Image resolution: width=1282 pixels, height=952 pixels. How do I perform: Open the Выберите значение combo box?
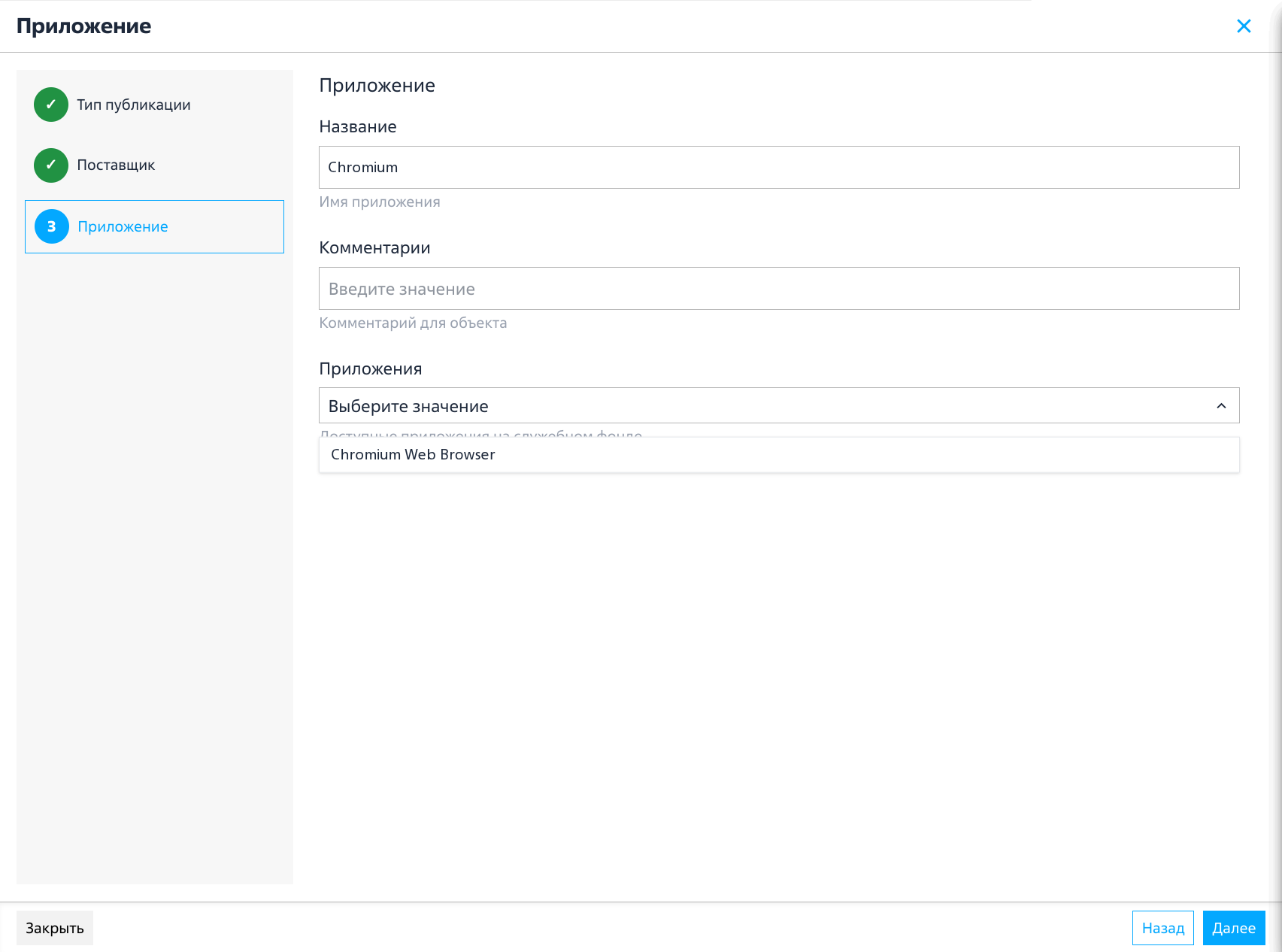point(779,406)
